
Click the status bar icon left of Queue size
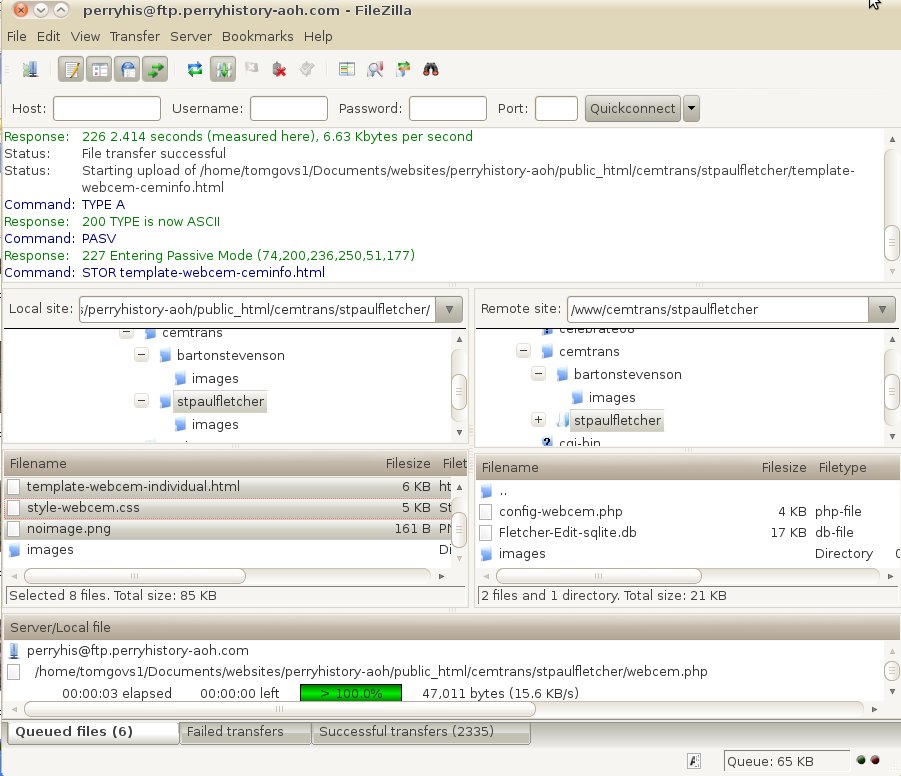[694, 762]
